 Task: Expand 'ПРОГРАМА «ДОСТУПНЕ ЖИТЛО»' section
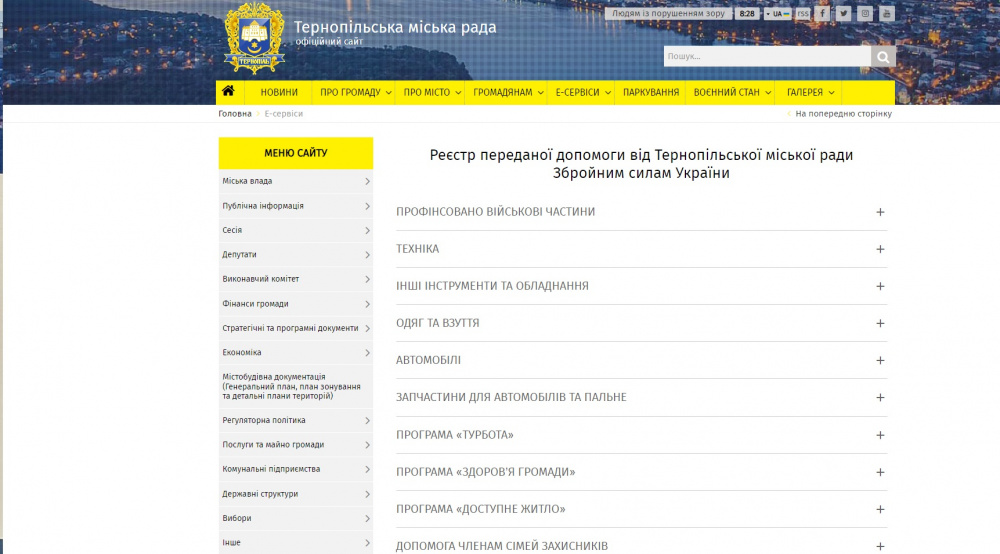(641, 509)
